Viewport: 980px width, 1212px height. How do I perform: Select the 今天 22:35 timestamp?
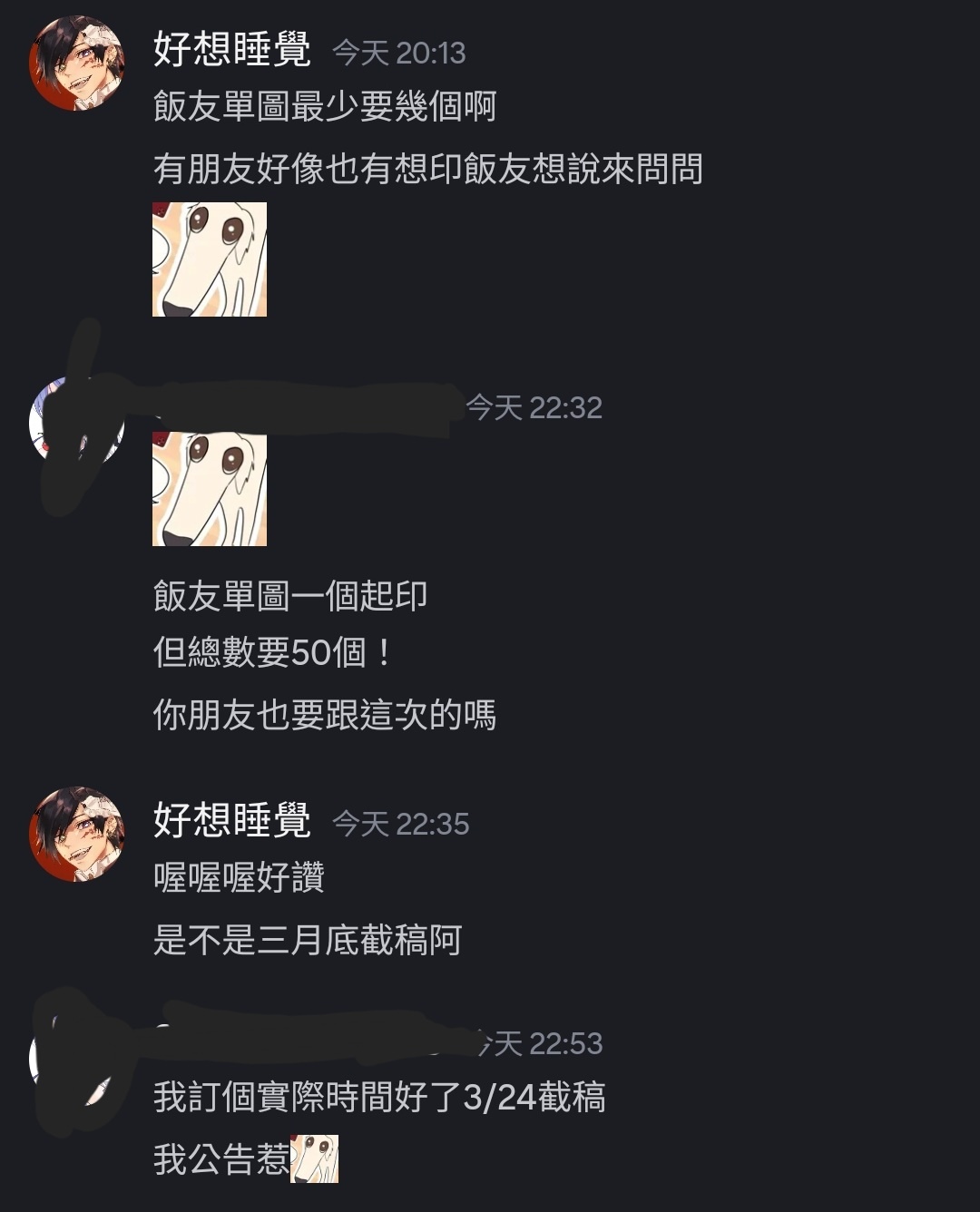(401, 824)
